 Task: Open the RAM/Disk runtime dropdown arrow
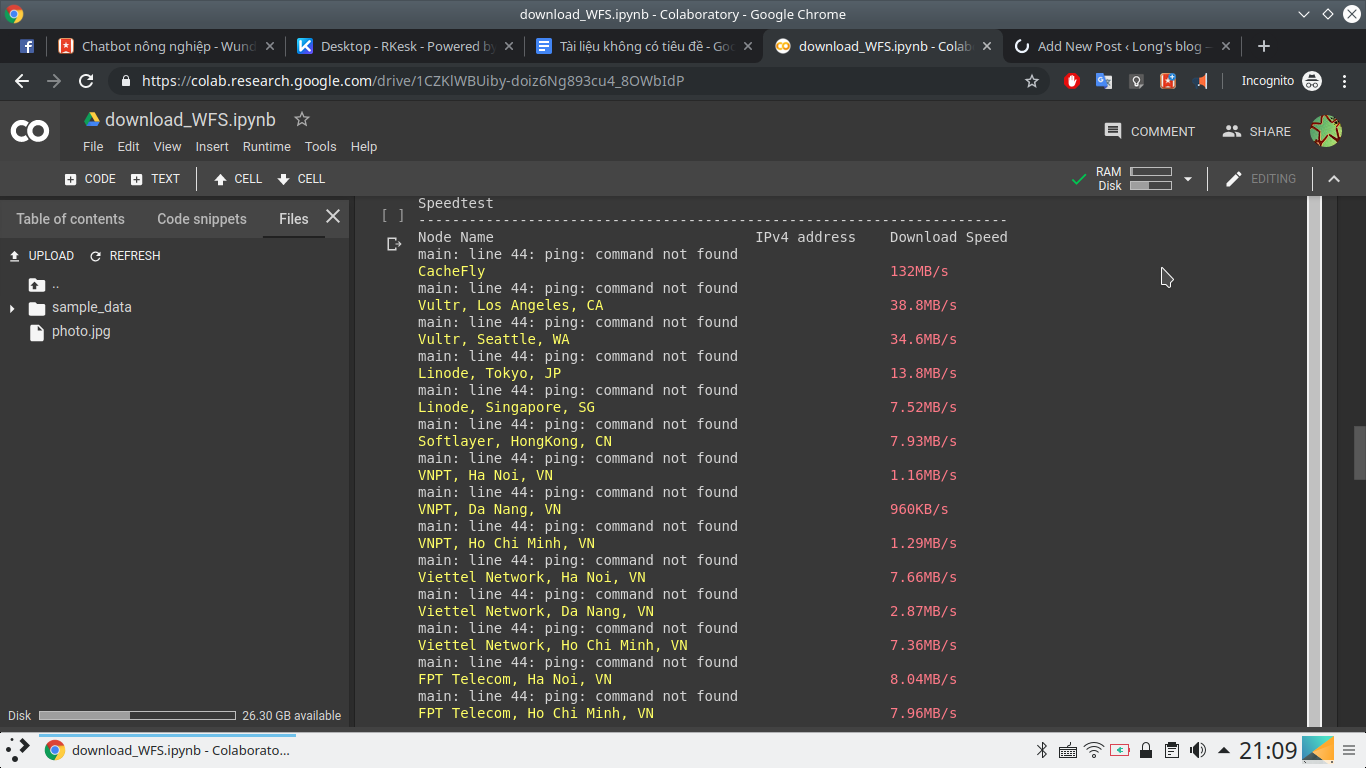click(x=1188, y=179)
